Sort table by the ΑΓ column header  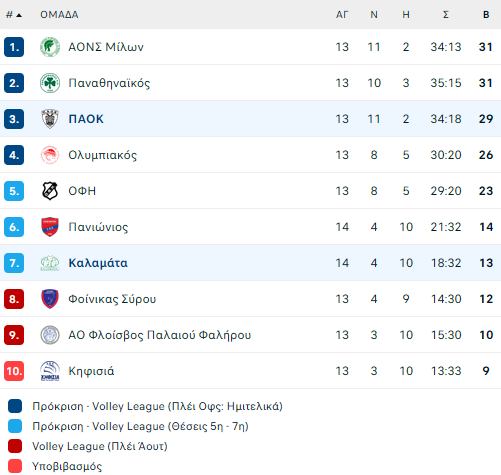(342, 15)
